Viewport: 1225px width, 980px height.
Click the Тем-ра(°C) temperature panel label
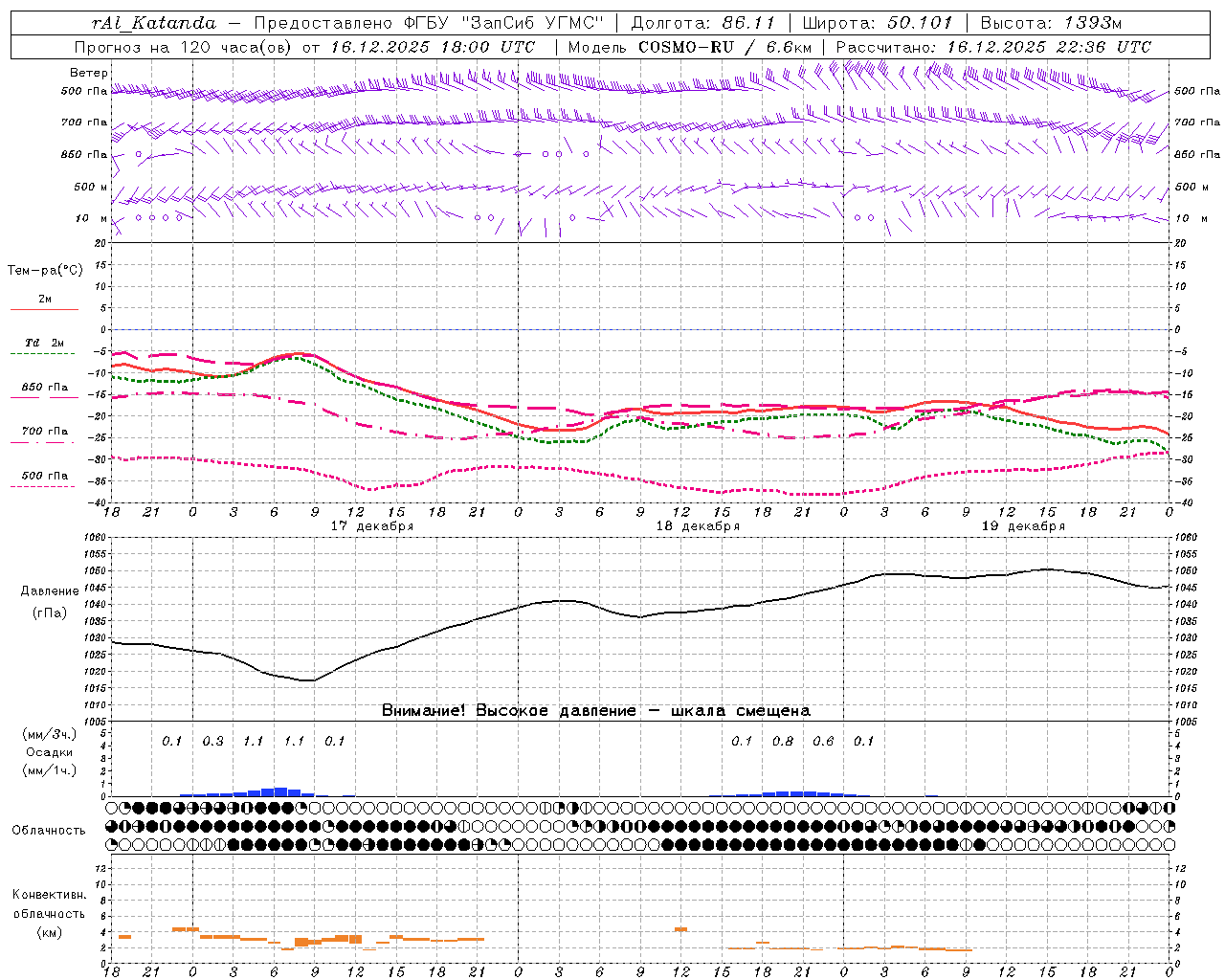click(45, 270)
